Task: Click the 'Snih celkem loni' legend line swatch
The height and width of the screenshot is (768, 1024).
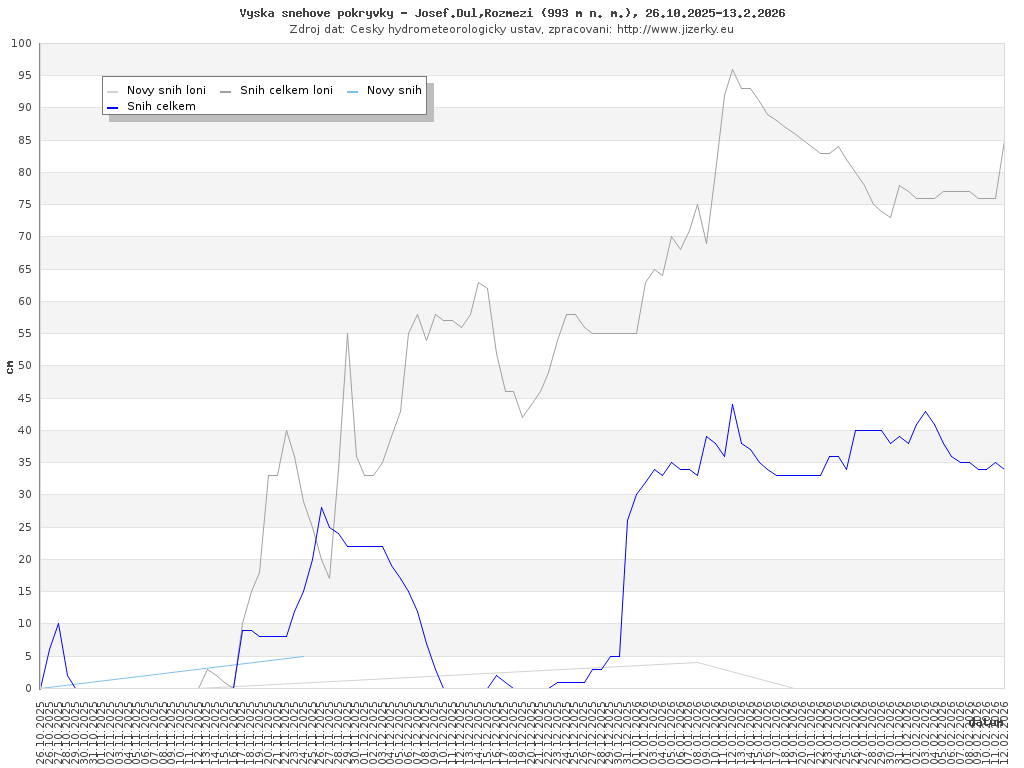Action: click(x=225, y=91)
